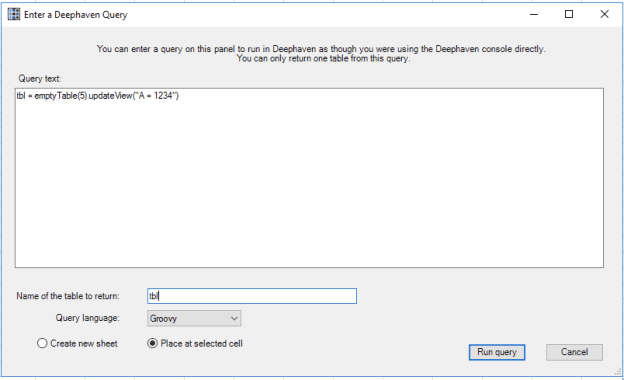Expand the chevron arrow beside Groovy
The image size is (624, 380).
pyautogui.click(x=234, y=318)
